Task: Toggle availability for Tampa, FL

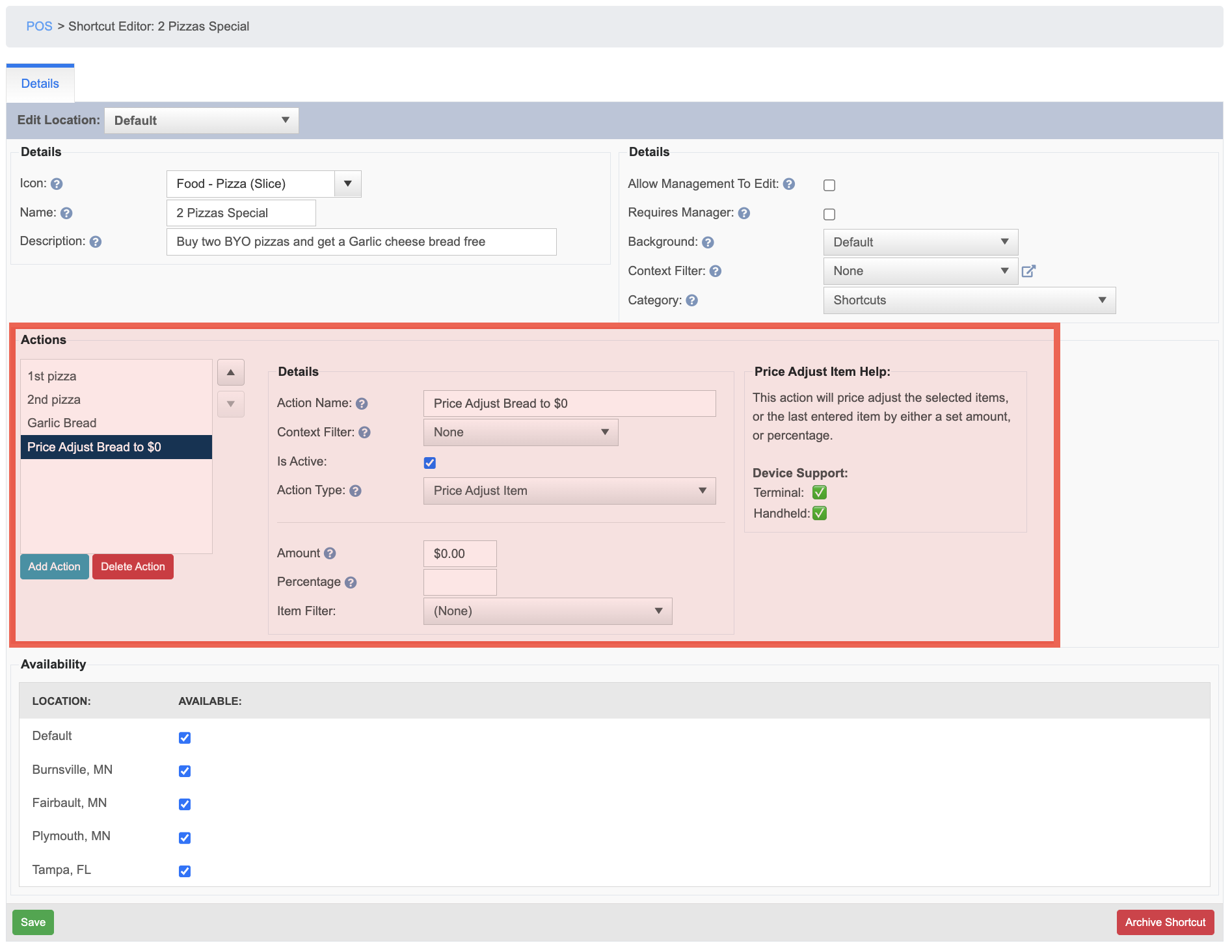Action: [185, 871]
